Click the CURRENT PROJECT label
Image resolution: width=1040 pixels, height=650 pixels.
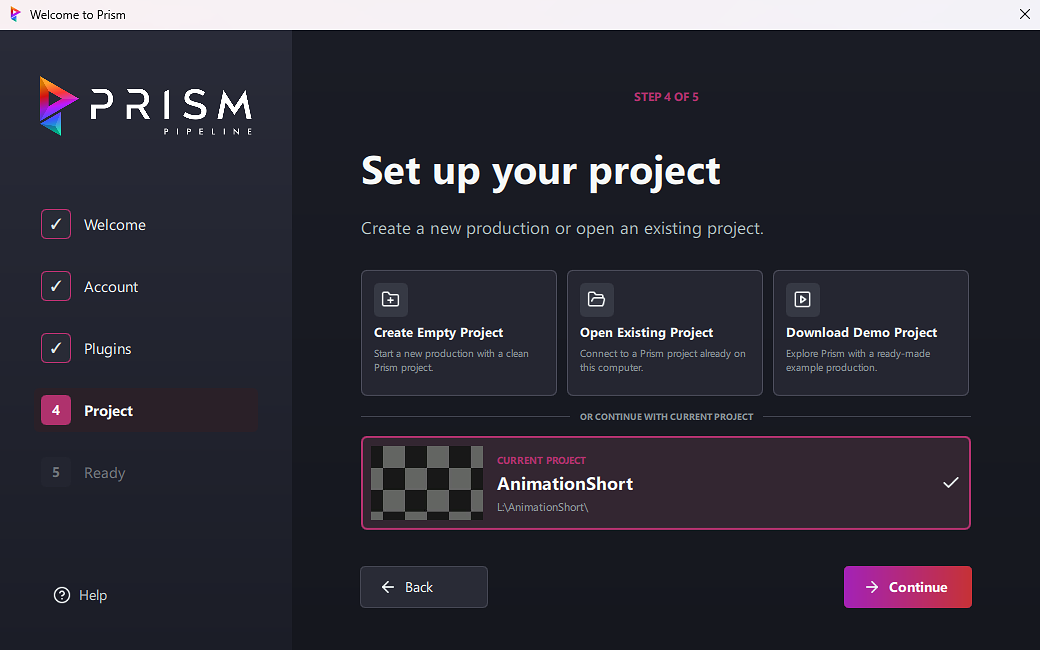click(x=541, y=460)
